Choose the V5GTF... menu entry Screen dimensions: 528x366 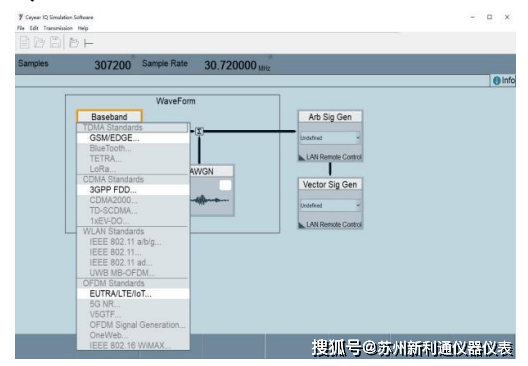tap(133, 314)
